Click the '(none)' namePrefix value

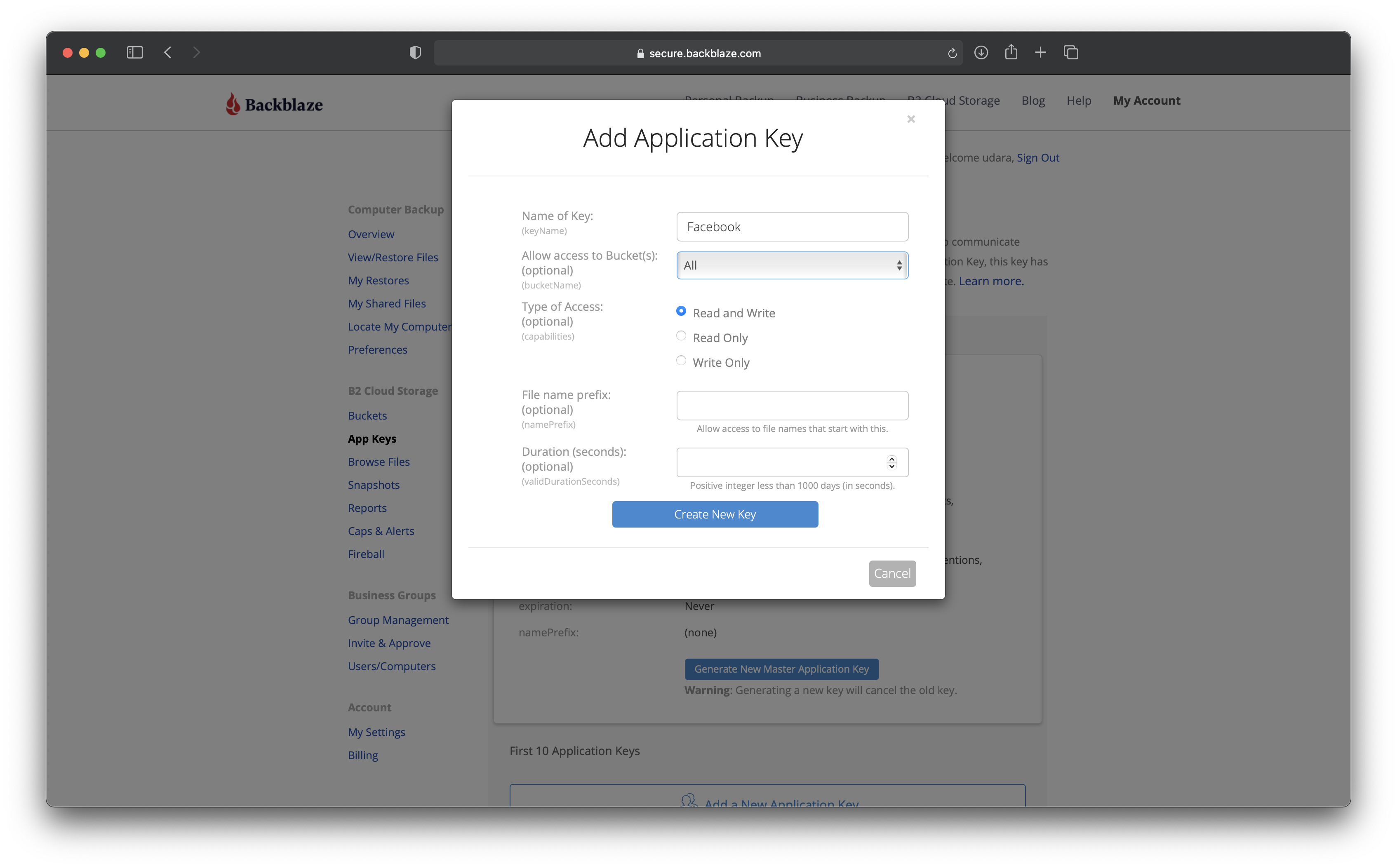700,632
